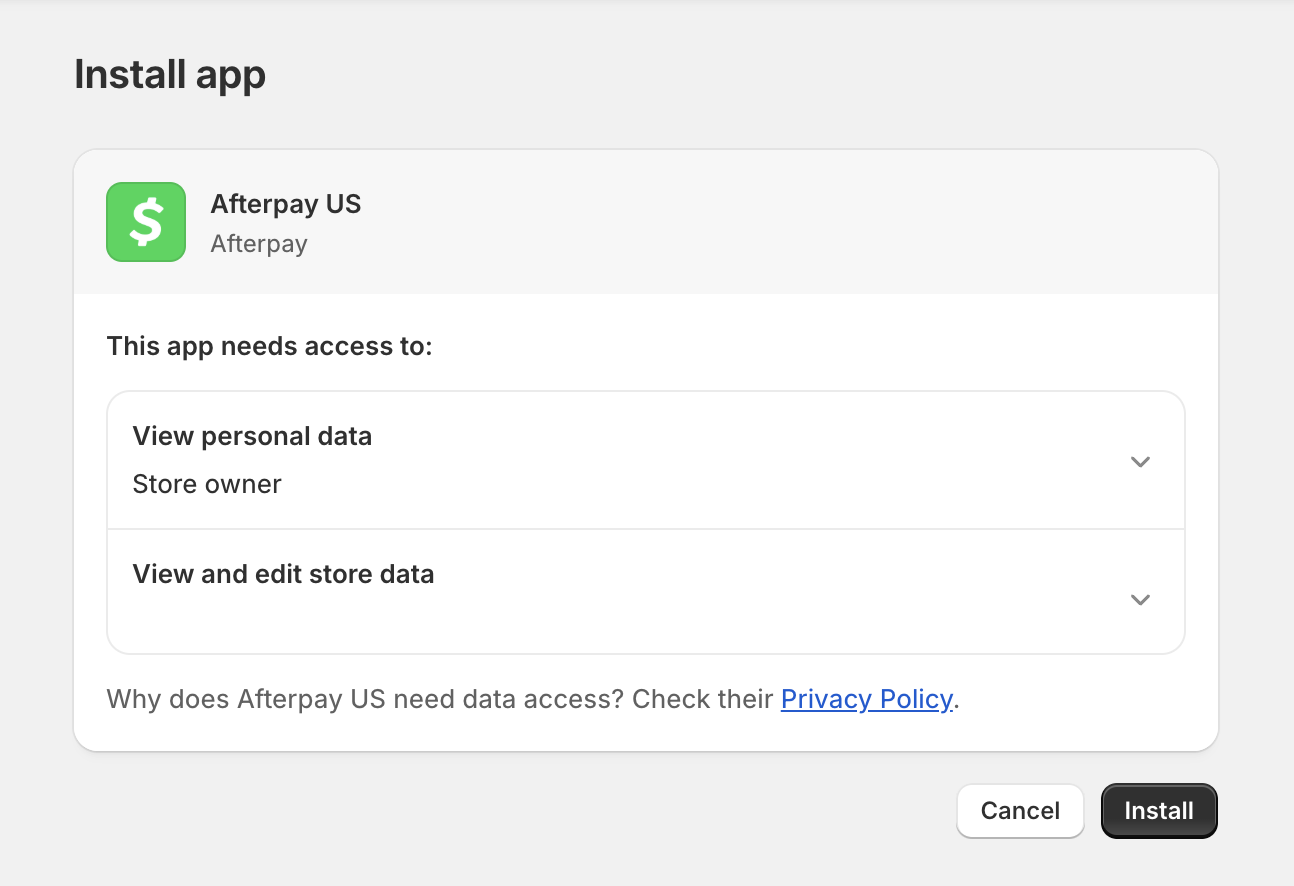Click the gray app header banner area
This screenshot has height=886, width=1294.
coord(700,222)
